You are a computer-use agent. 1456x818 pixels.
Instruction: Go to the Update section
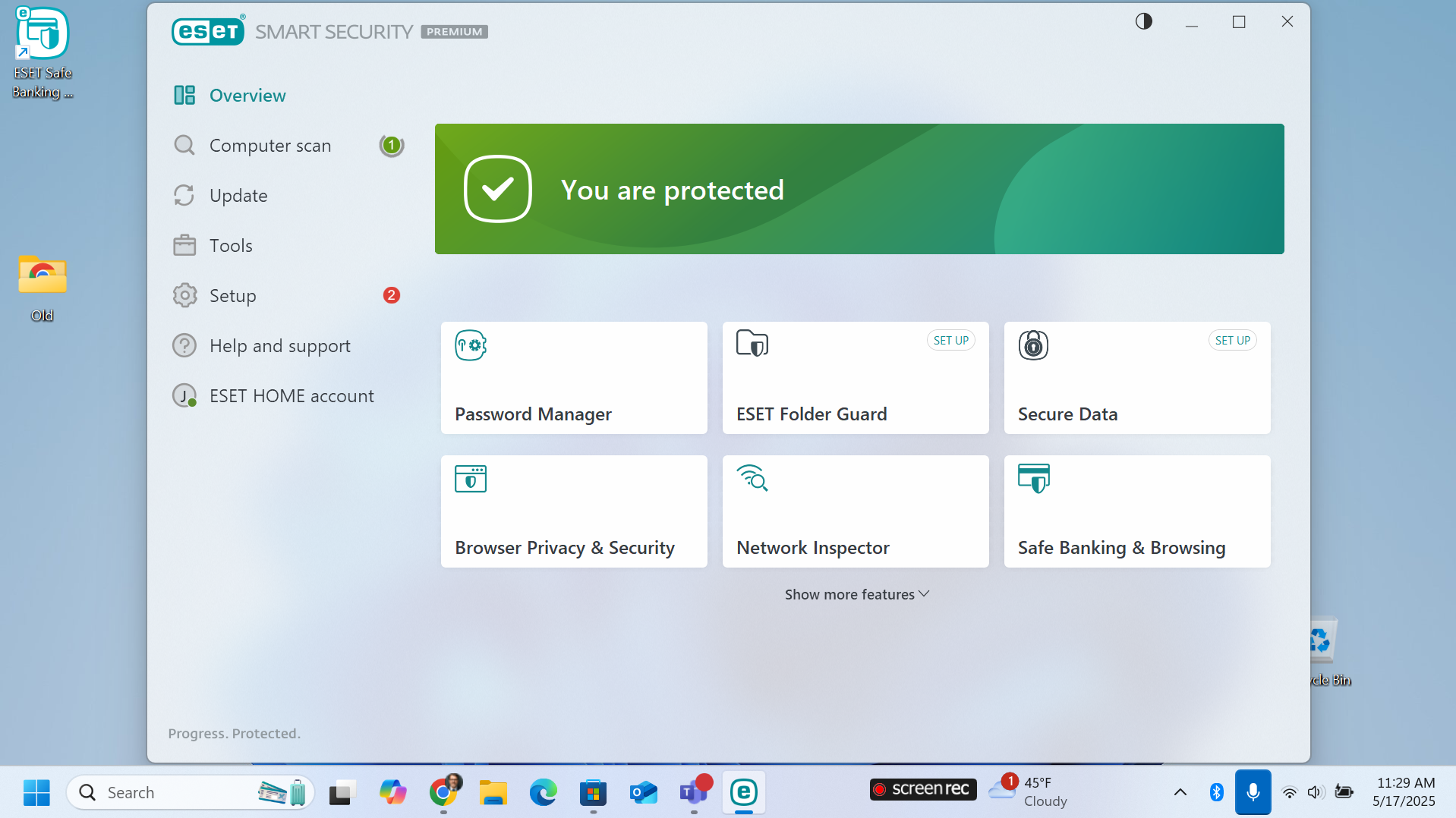point(238,196)
